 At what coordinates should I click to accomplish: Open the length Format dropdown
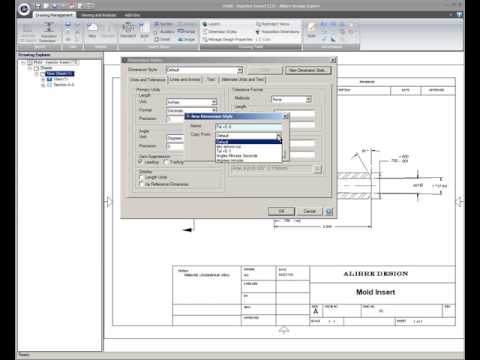[191, 110]
